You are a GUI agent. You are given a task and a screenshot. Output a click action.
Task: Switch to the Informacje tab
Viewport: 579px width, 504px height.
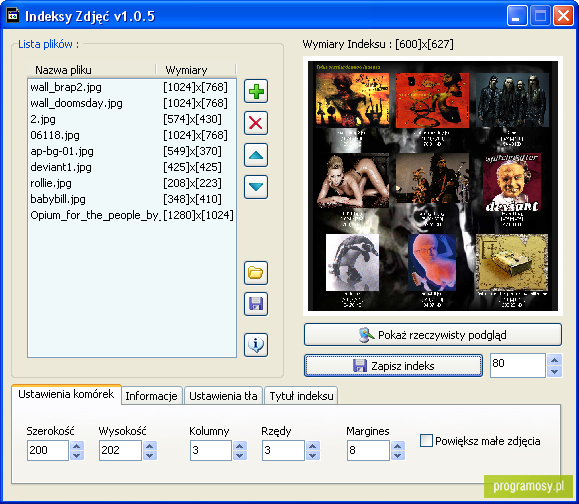click(x=151, y=396)
